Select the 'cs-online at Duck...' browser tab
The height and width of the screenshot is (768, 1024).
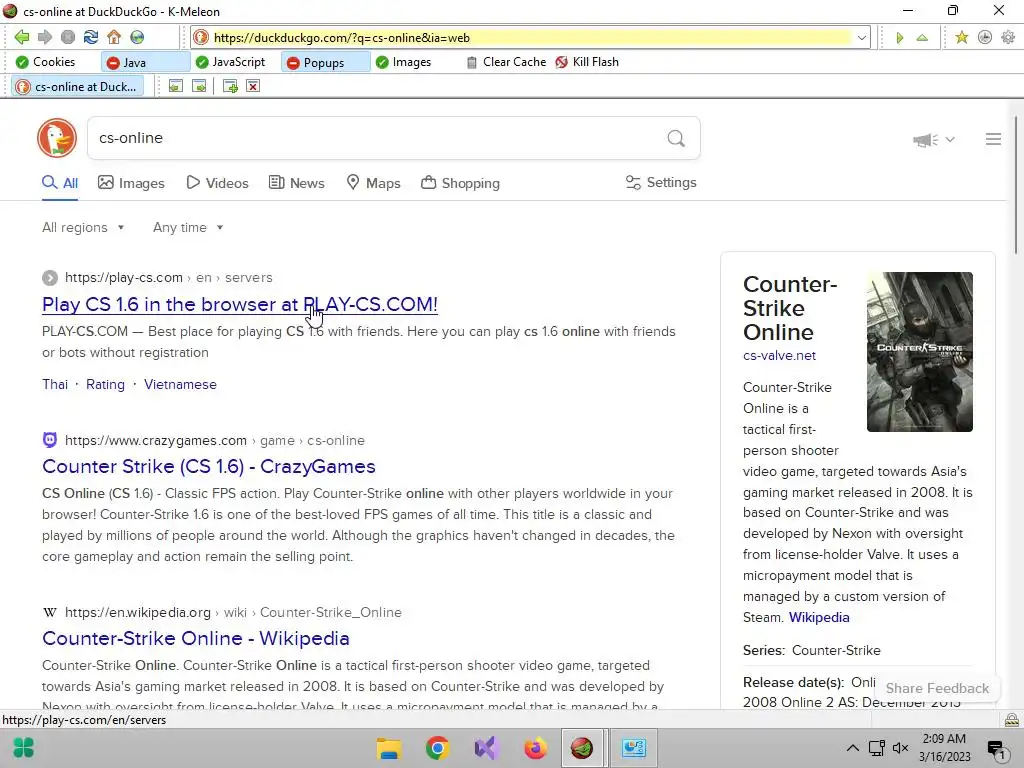78,86
